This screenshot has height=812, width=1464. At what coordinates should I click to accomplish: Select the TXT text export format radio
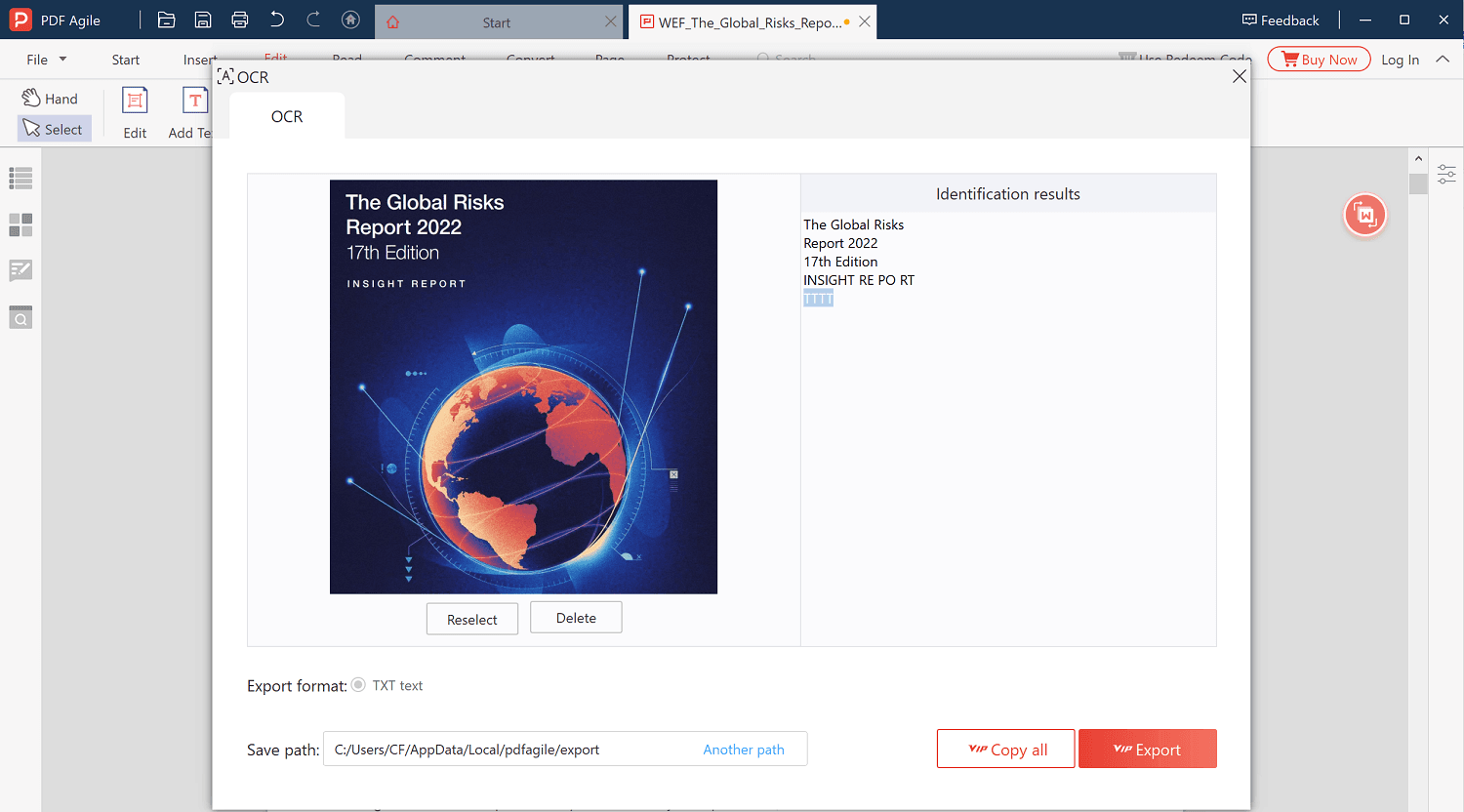(x=358, y=685)
